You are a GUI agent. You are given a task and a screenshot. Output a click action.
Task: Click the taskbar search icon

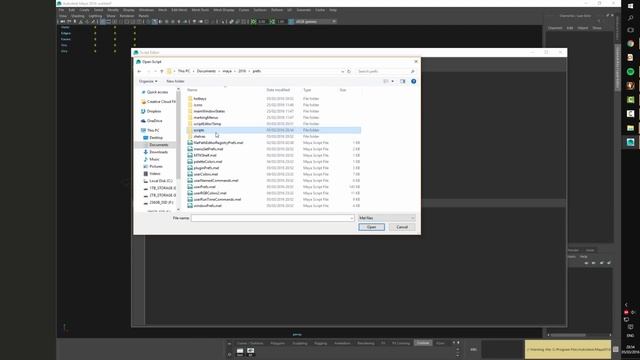[631, 18]
